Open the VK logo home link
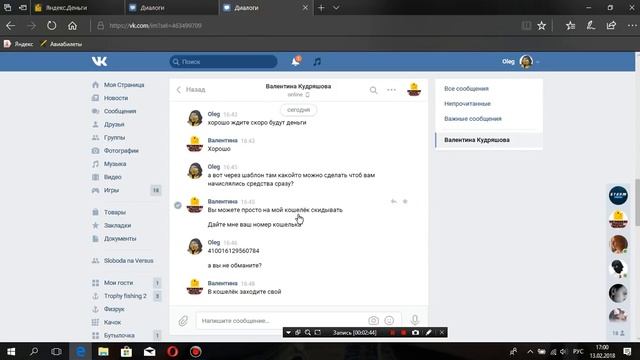640x360 pixels. 99,61
